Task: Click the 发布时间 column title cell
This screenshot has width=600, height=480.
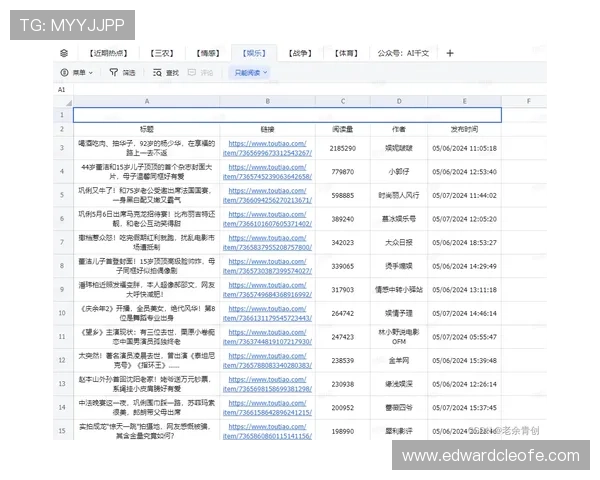Action: click(x=464, y=129)
